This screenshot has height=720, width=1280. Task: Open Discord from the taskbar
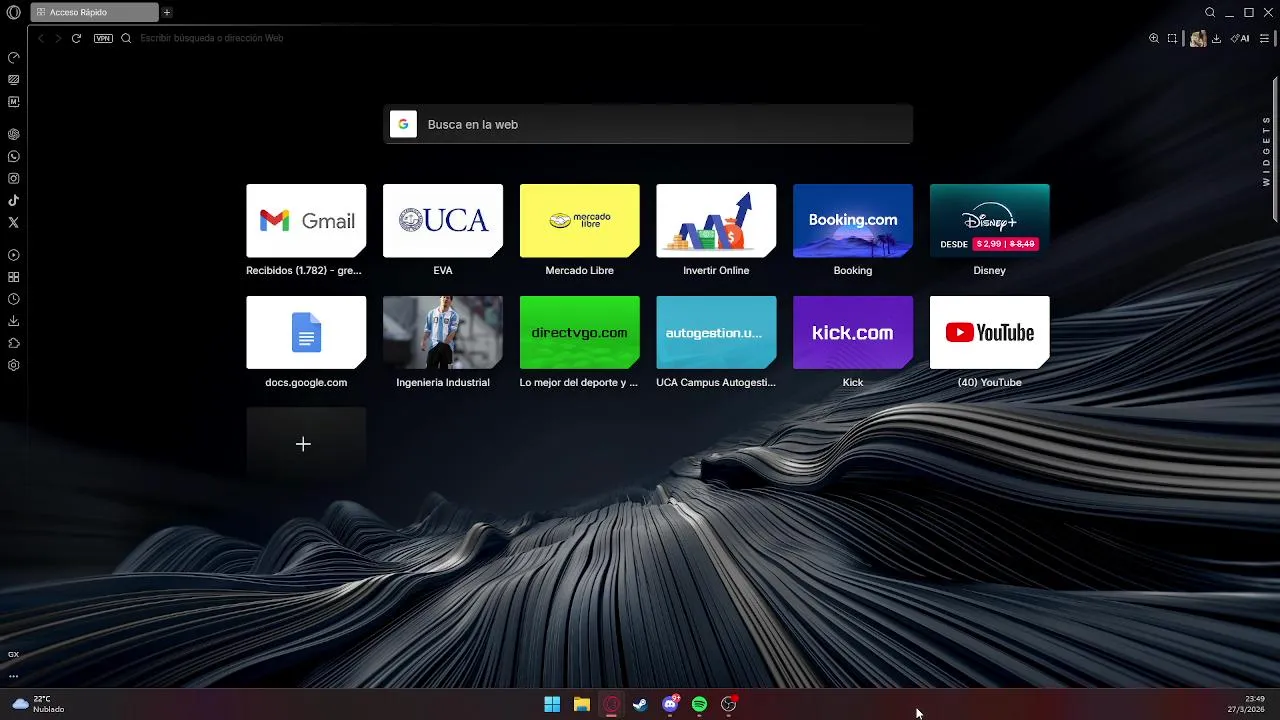(x=670, y=704)
